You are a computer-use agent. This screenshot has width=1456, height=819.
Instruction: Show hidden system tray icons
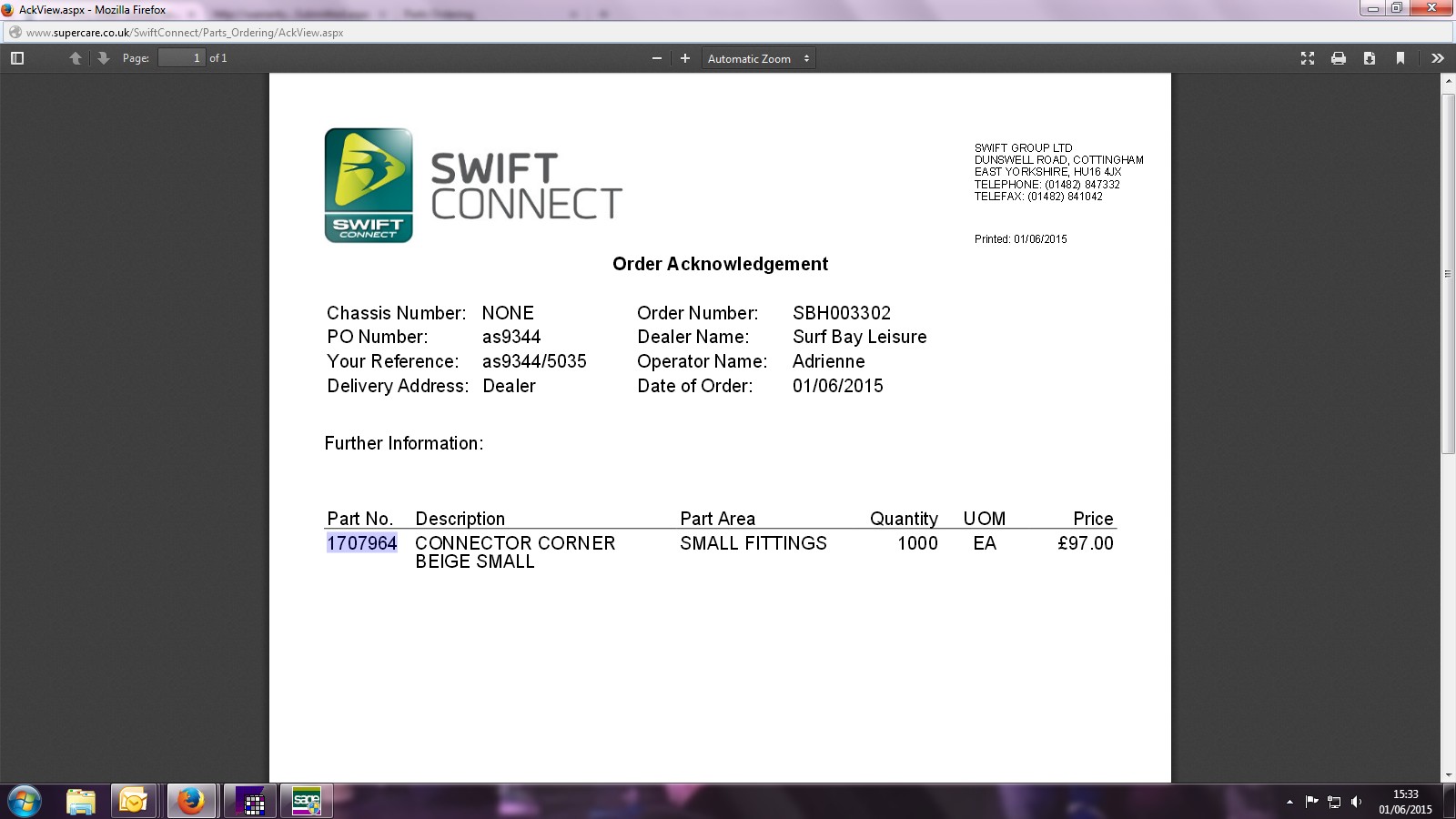[1289, 802]
